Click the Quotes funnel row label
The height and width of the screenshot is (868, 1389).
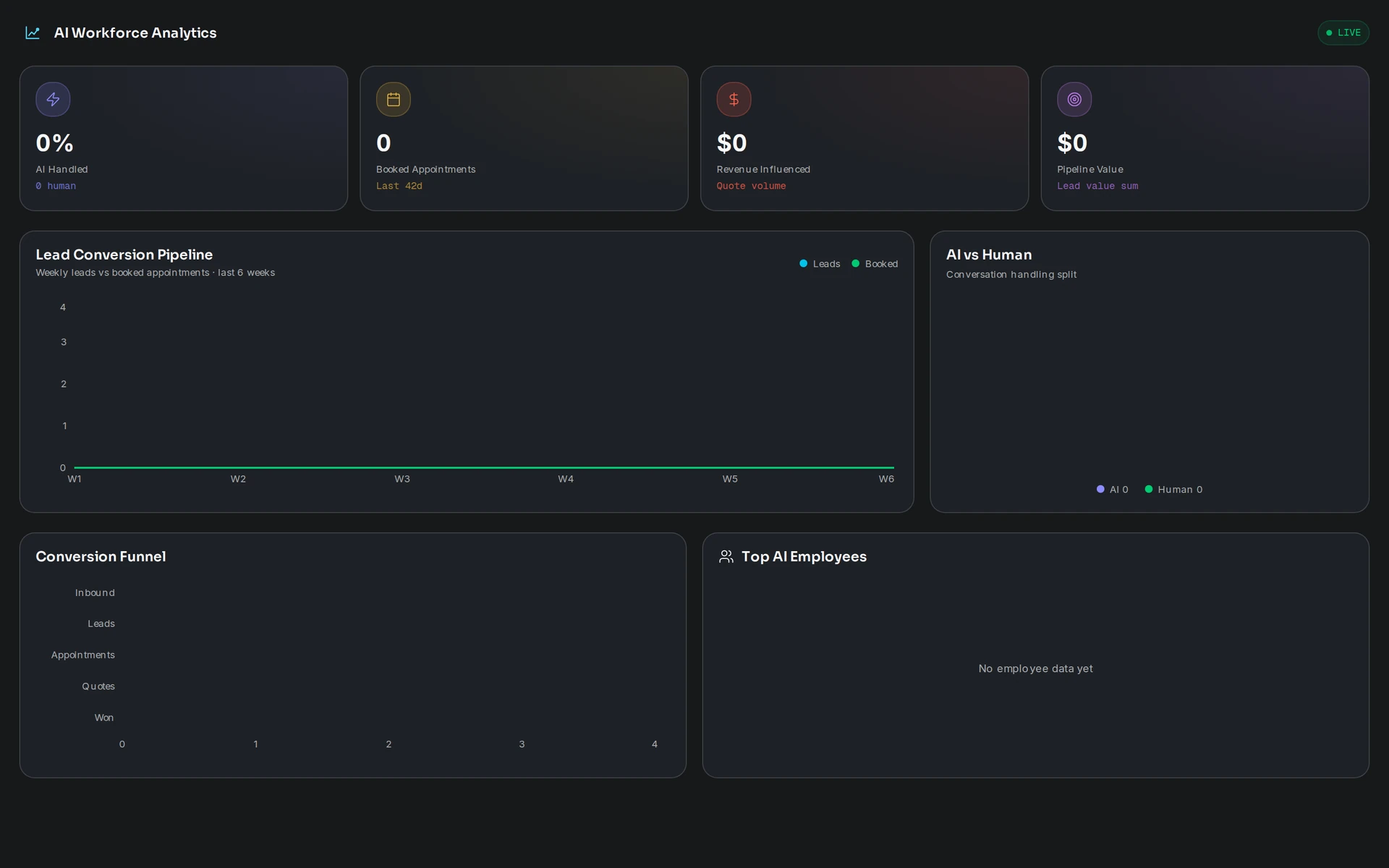pyautogui.click(x=98, y=686)
